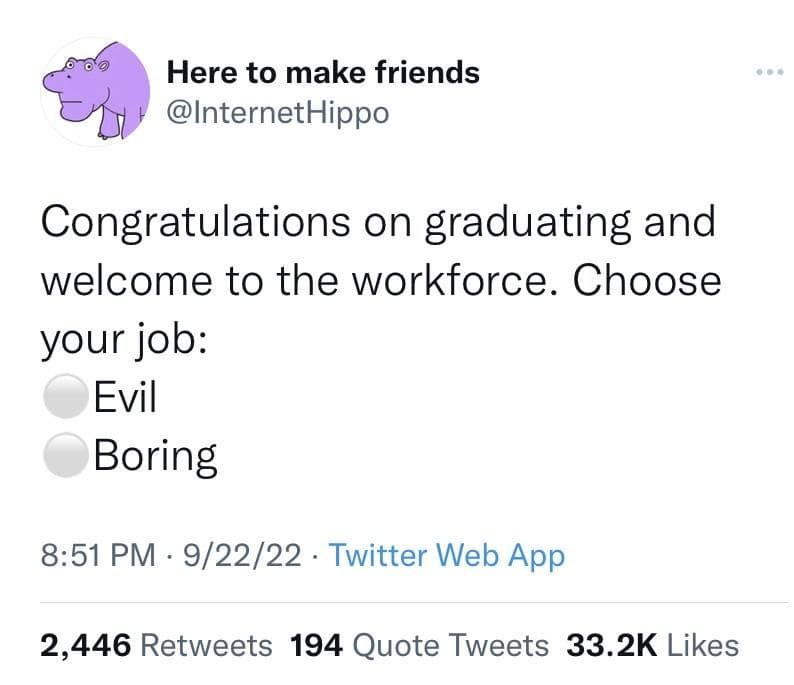Click the "Evil" option label text

pos(124,399)
